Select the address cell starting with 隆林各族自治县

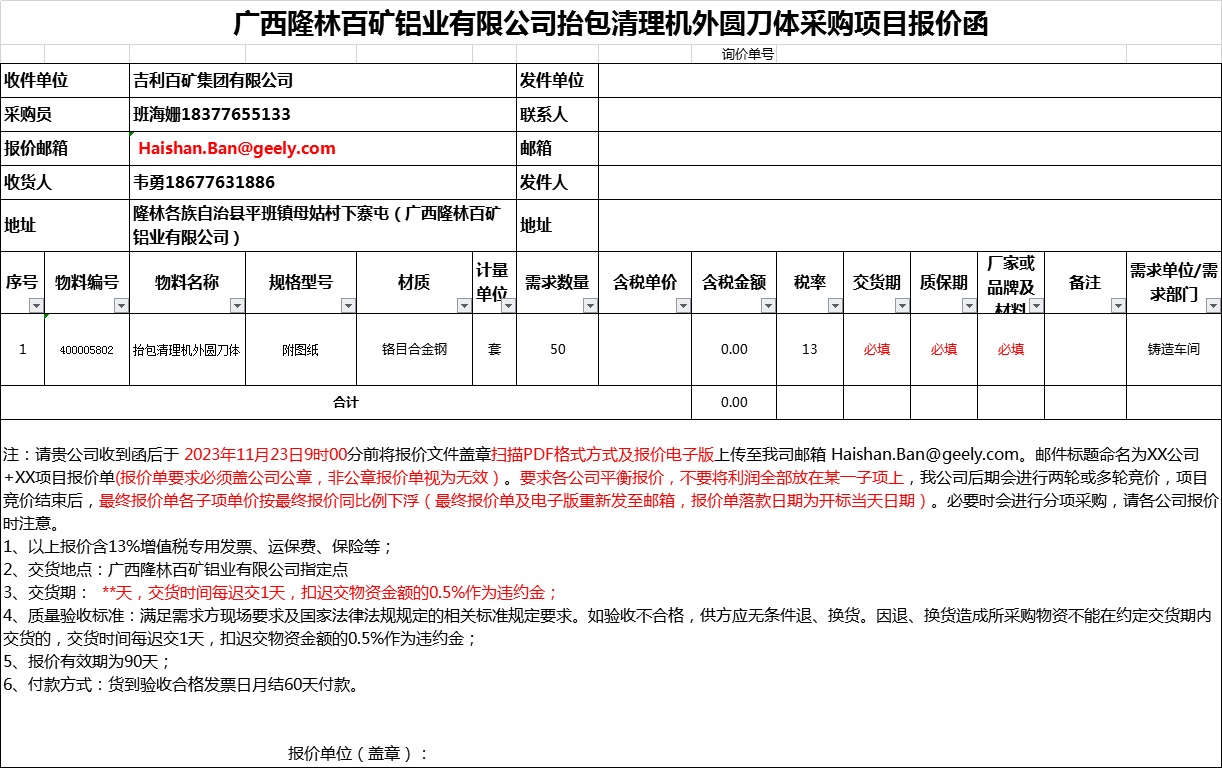pos(322,225)
